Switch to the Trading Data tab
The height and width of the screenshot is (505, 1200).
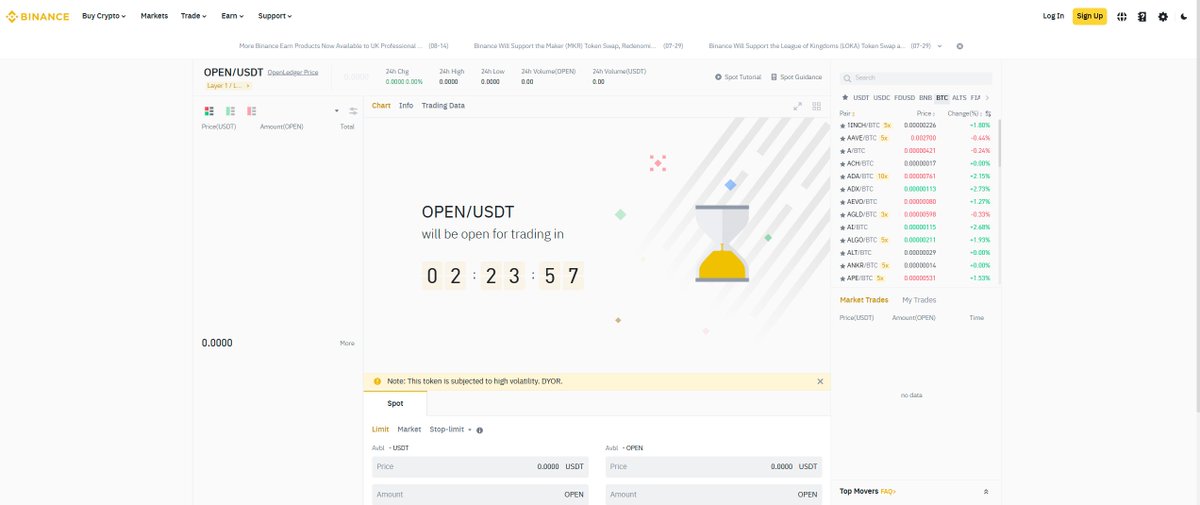(443, 105)
